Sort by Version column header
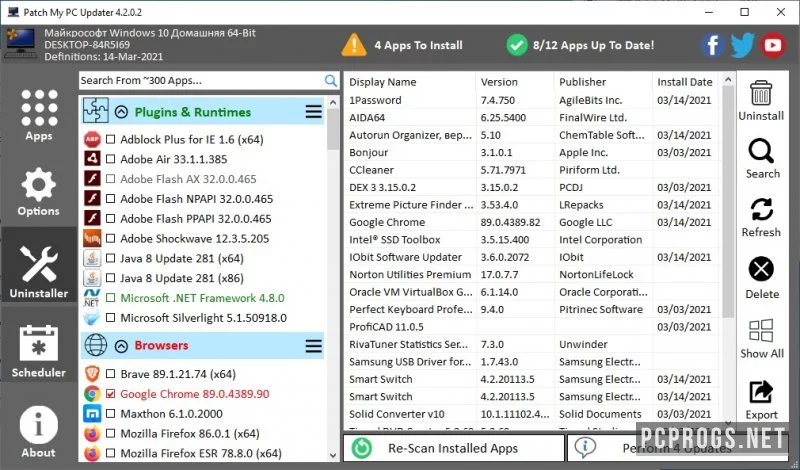The width and height of the screenshot is (800, 470). pos(515,82)
